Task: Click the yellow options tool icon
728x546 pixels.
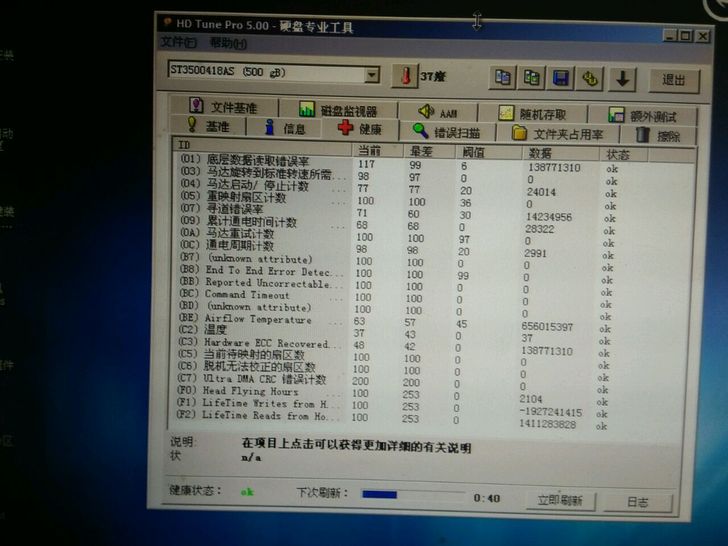Action: (x=590, y=78)
